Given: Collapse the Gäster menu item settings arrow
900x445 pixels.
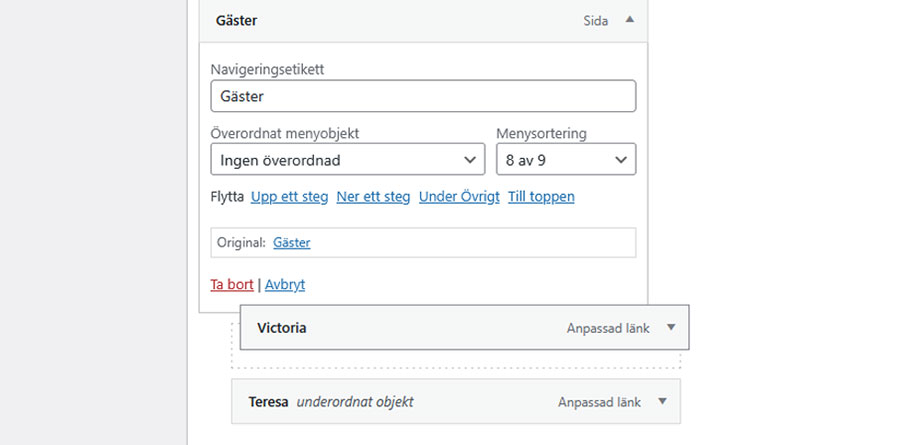Looking at the screenshot, I should pos(629,19).
